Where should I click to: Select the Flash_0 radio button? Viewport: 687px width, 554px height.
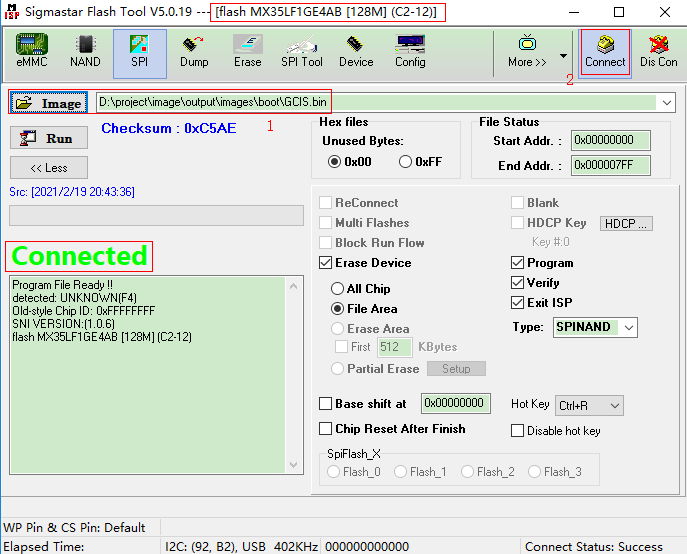(333, 472)
